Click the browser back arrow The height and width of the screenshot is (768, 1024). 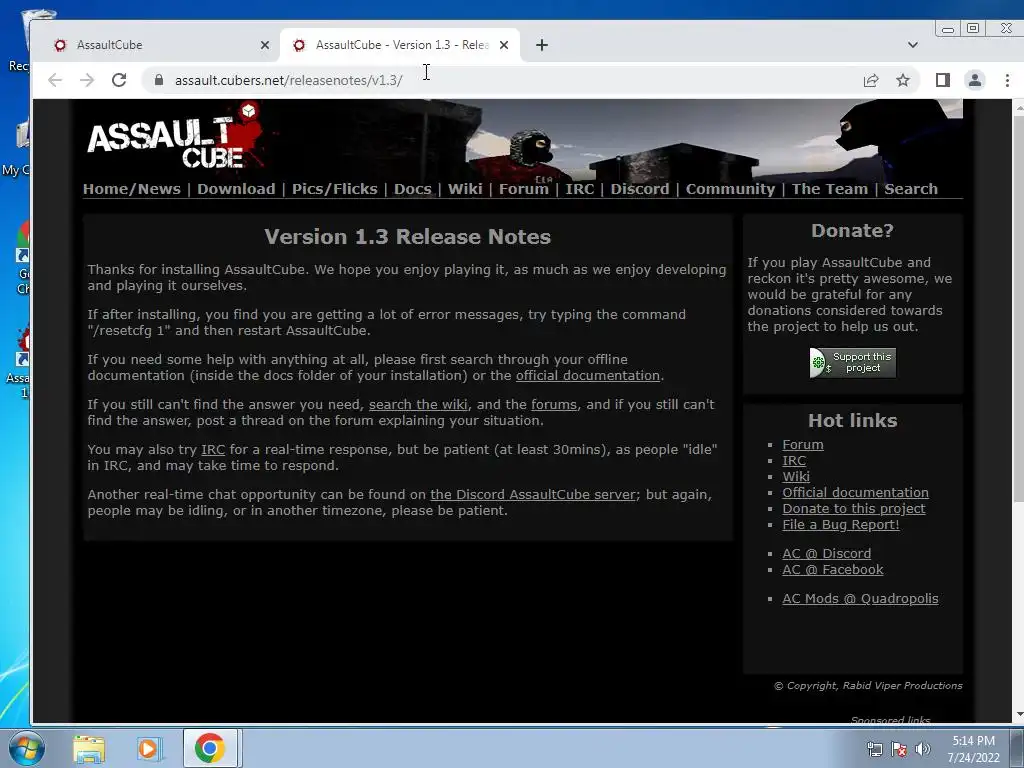click(x=55, y=80)
